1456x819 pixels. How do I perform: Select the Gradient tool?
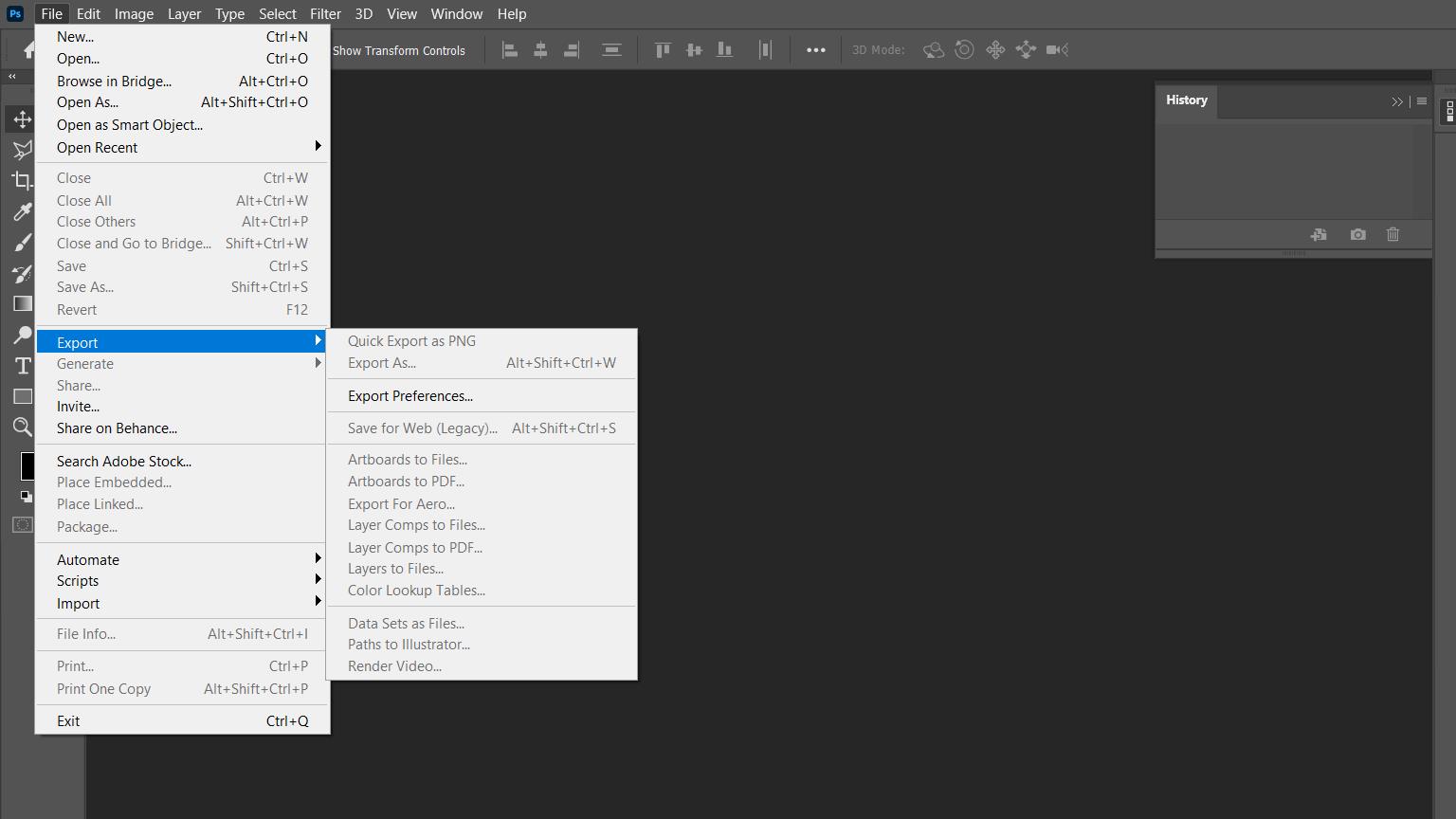[x=22, y=303]
